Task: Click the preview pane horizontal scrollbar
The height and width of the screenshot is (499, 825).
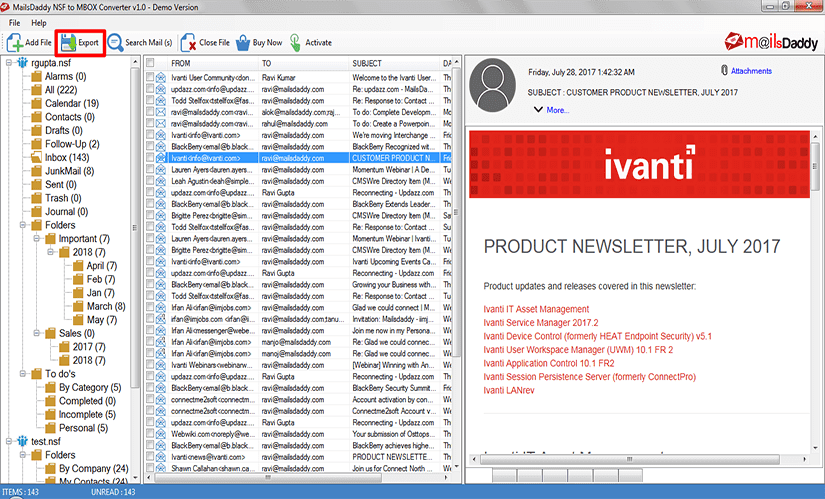Action: tap(630, 459)
